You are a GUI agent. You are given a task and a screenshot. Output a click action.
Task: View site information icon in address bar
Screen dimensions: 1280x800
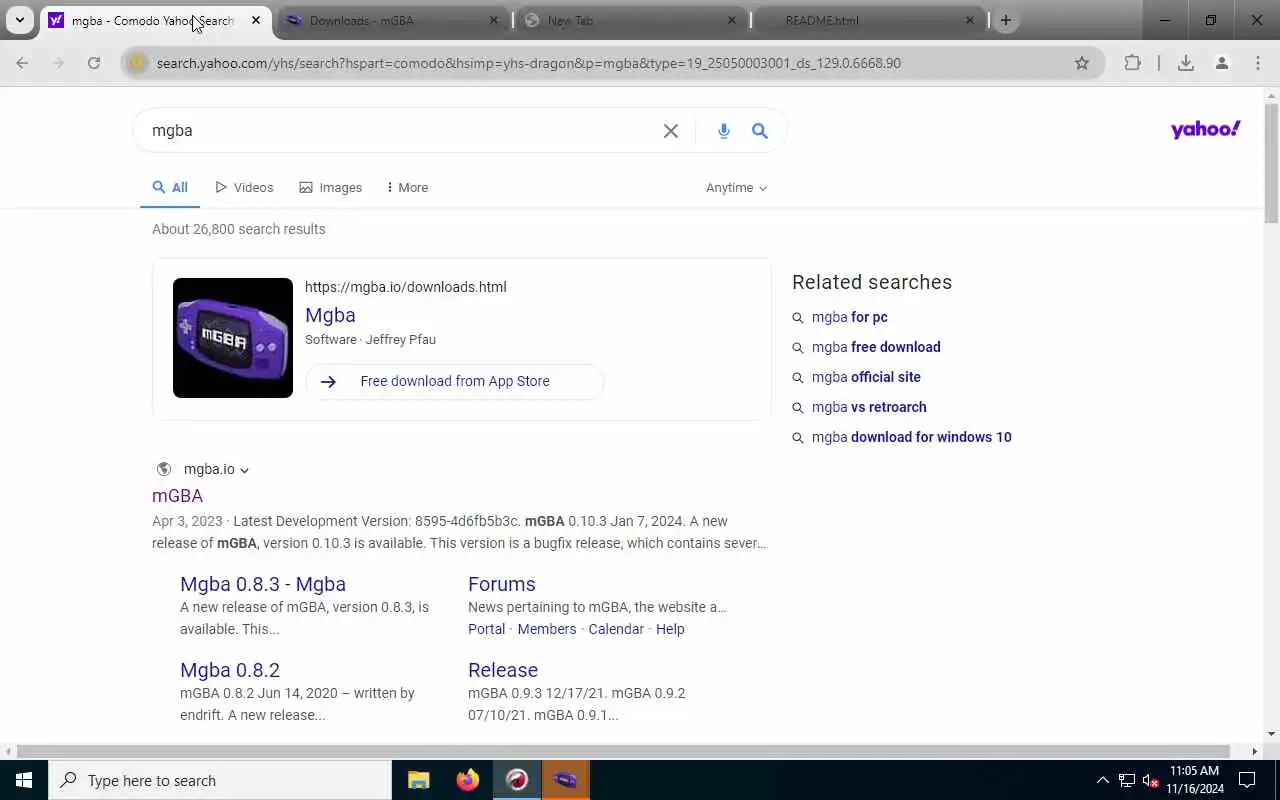pos(138,63)
